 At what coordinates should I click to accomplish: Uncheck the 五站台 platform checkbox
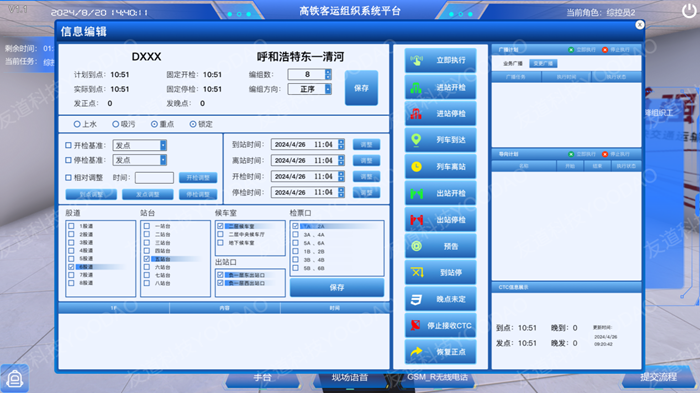click(x=147, y=259)
